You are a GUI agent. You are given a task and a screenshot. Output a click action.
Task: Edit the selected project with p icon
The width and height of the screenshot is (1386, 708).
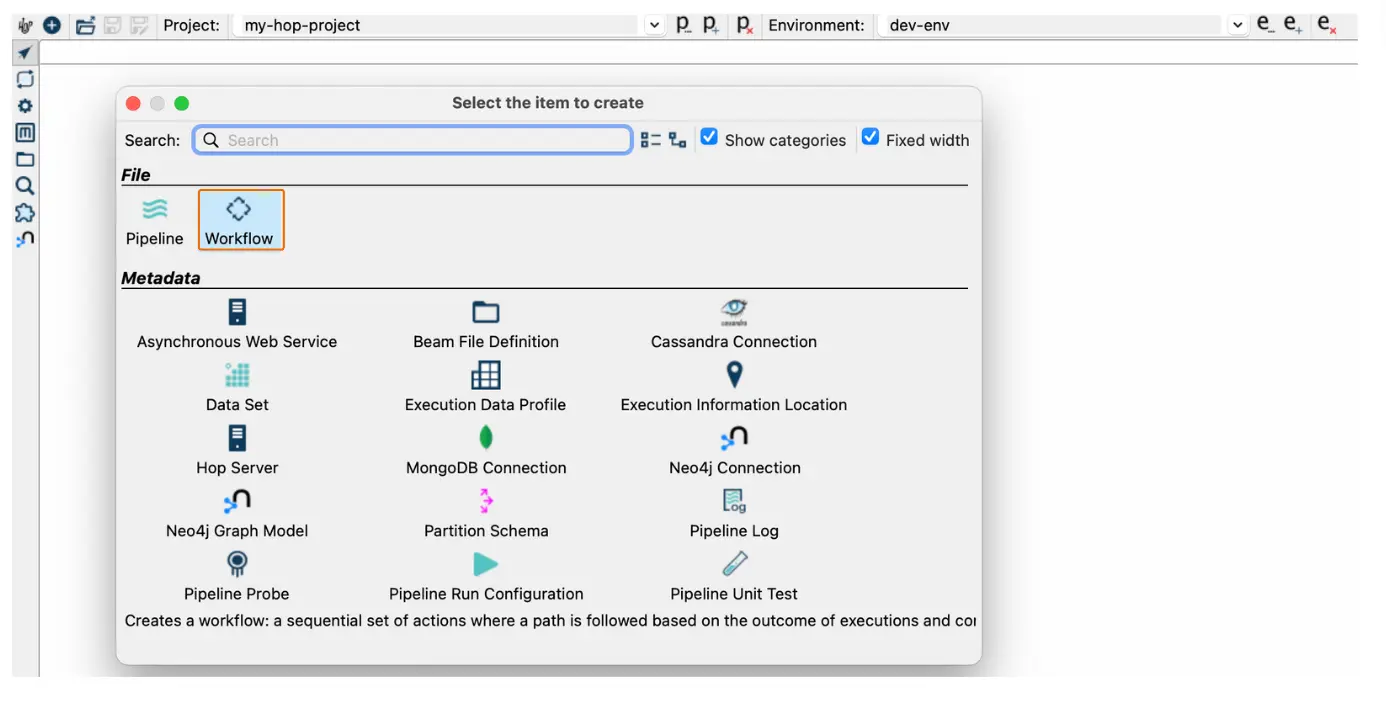pyautogui.click(x=683, y=25)
